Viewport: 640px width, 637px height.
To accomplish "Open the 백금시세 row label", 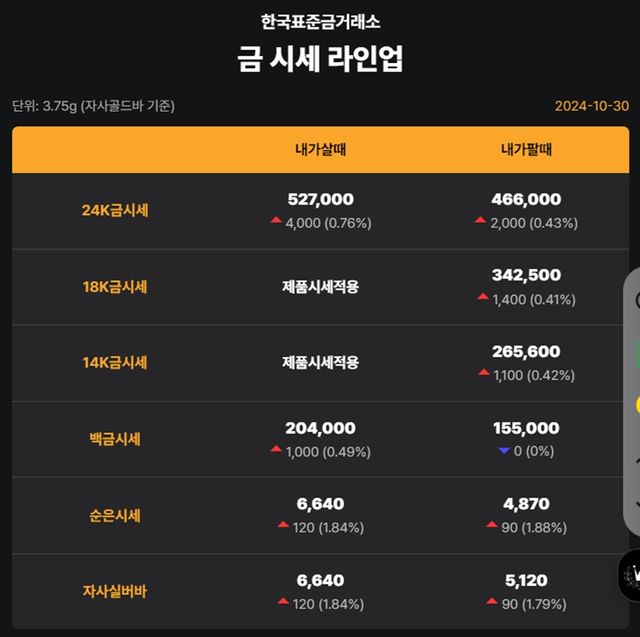I will [114, 439].
